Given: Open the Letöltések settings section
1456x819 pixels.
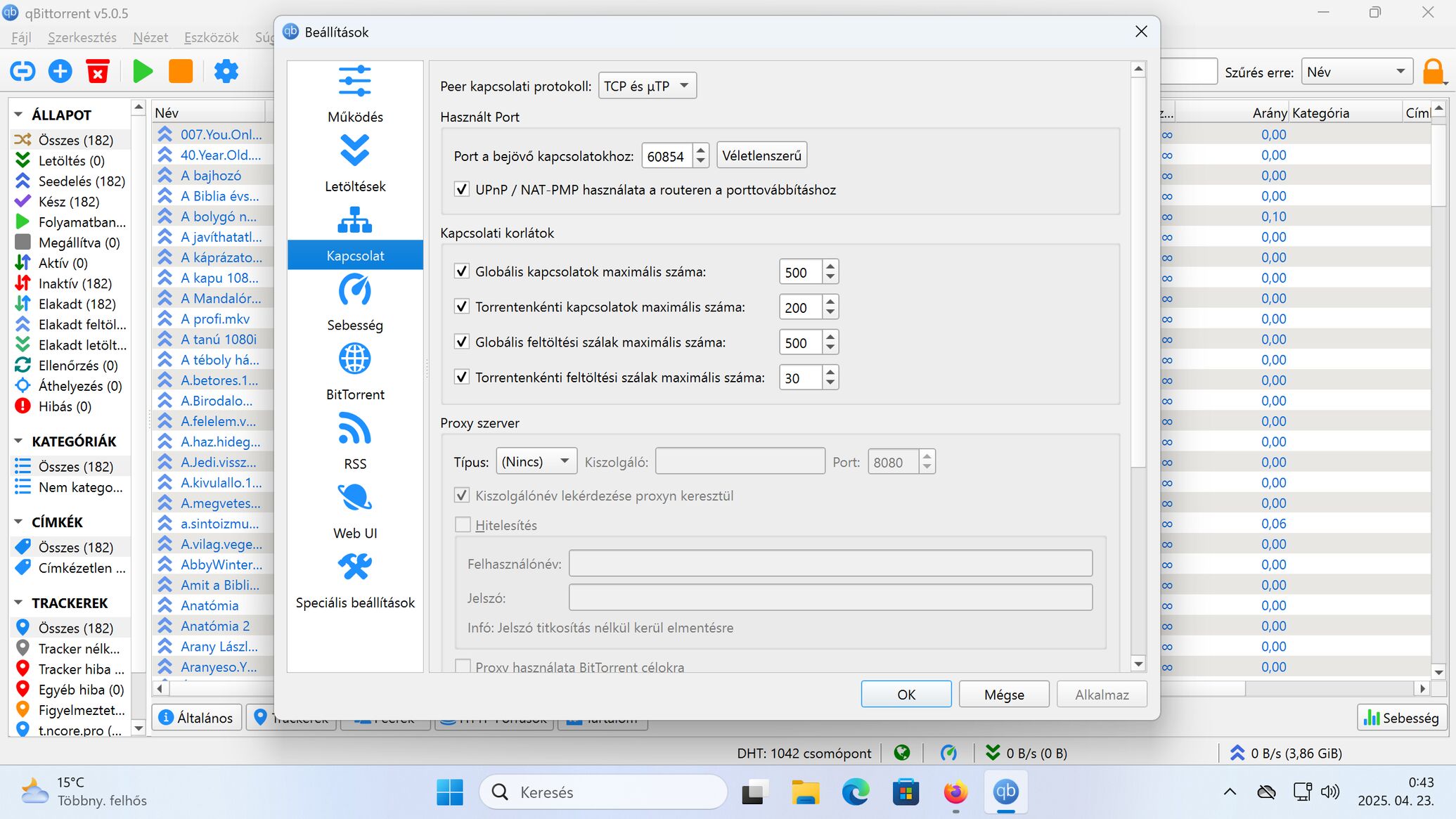Looking at the screenshot, I should pos(355,164).
